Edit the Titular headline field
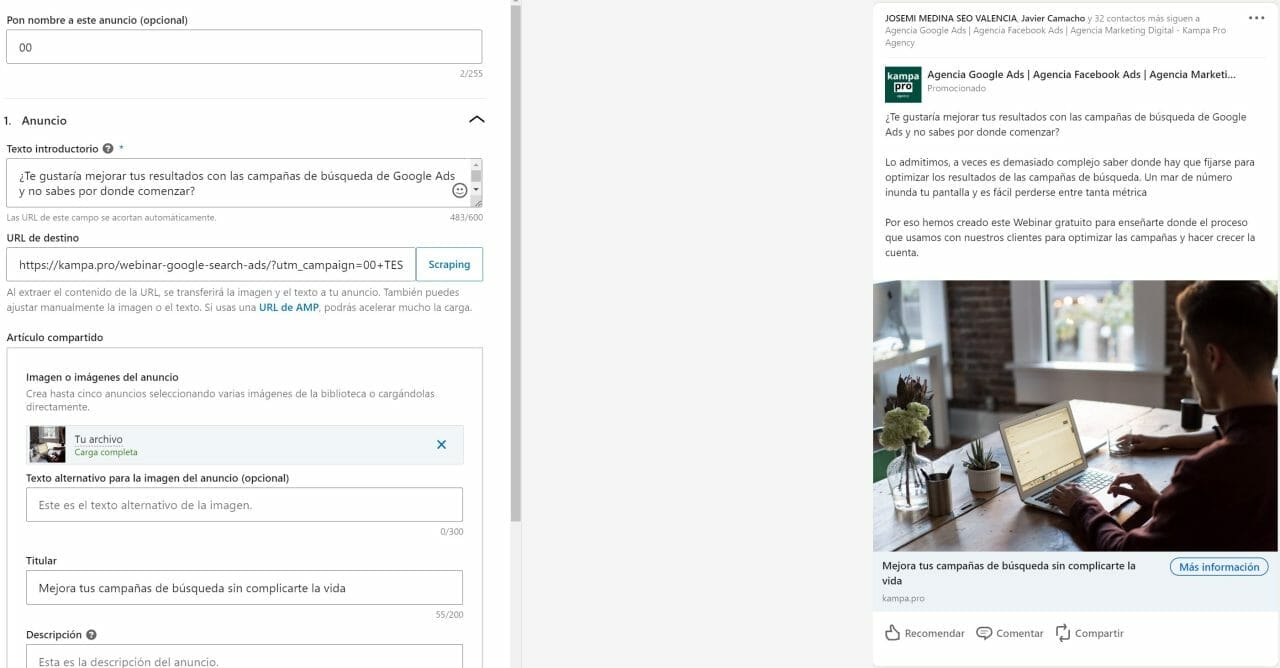The width and height of the screenshot is (1280, 668). coord(245,587)
